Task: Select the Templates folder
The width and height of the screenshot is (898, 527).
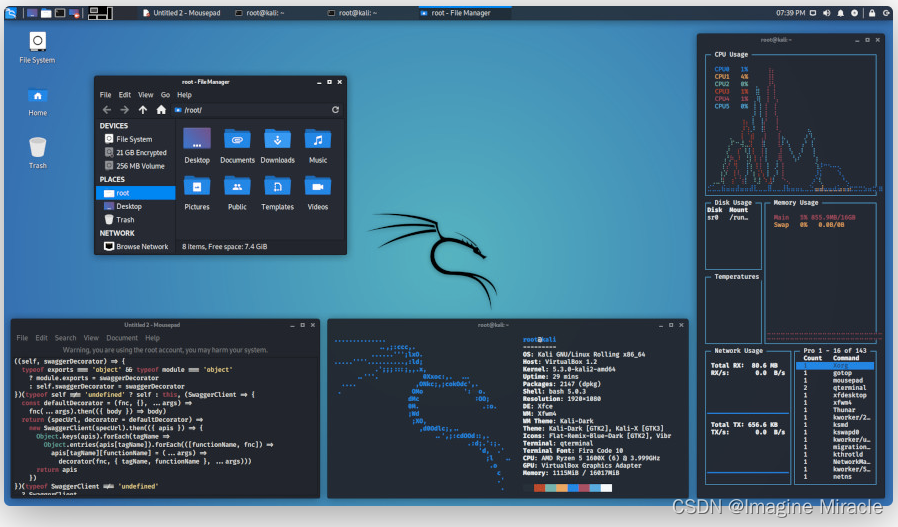Action: [278, 194]
